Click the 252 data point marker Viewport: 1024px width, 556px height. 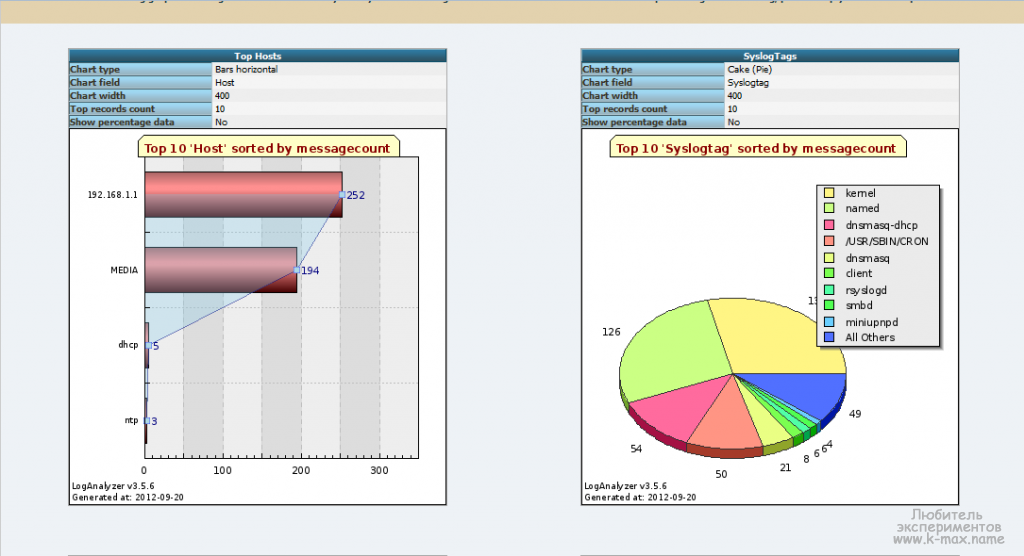point(342,195)
